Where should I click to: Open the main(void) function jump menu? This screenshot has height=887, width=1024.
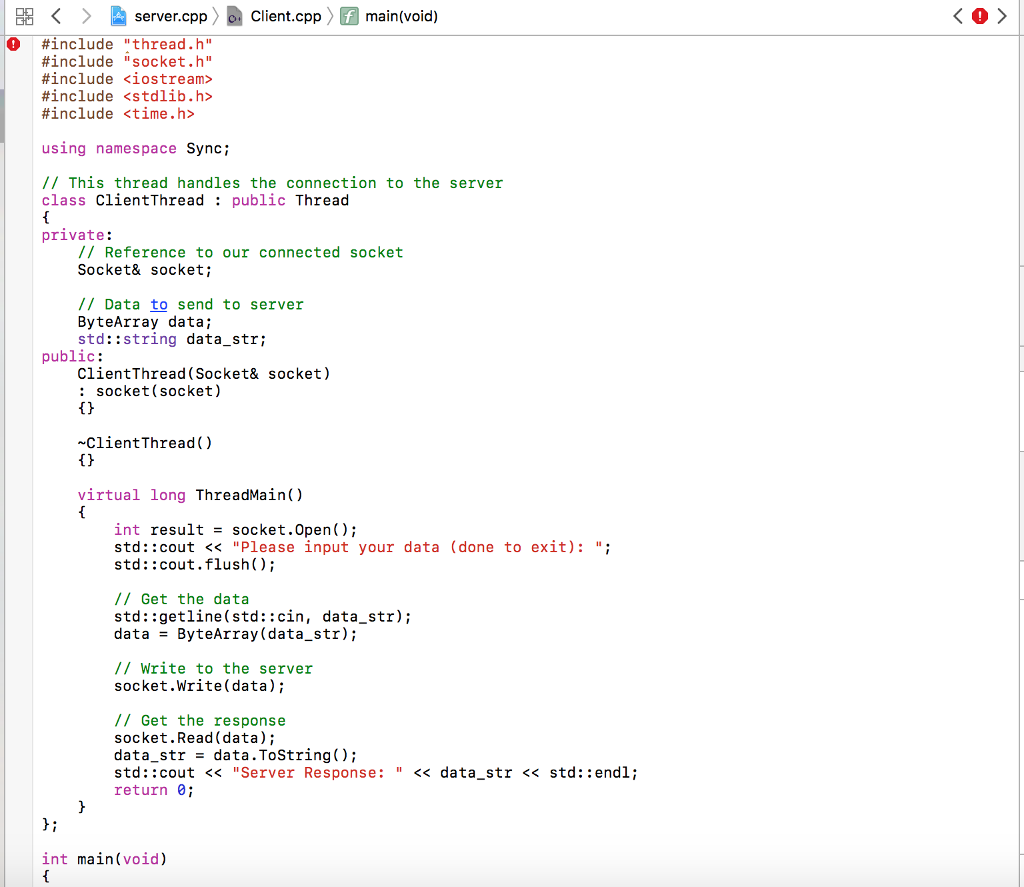click(401, 16)
